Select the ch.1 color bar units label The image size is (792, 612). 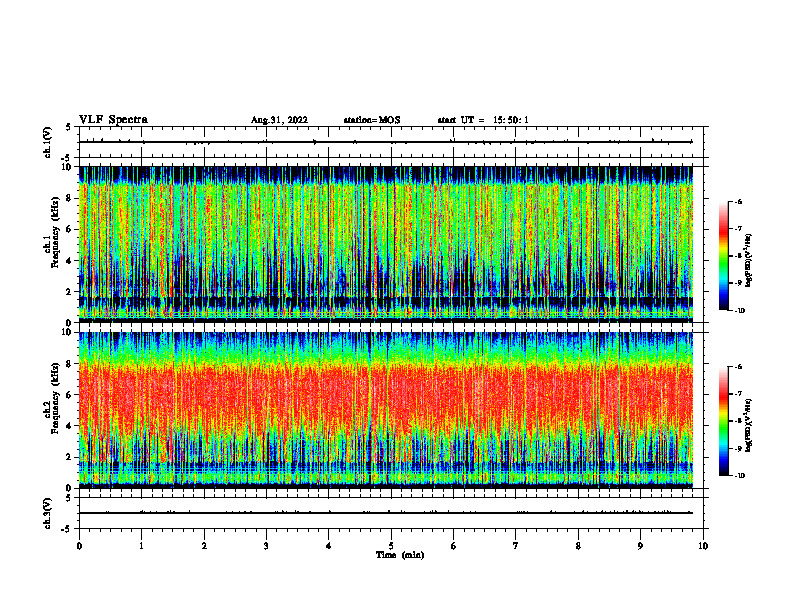pos(749,261)
